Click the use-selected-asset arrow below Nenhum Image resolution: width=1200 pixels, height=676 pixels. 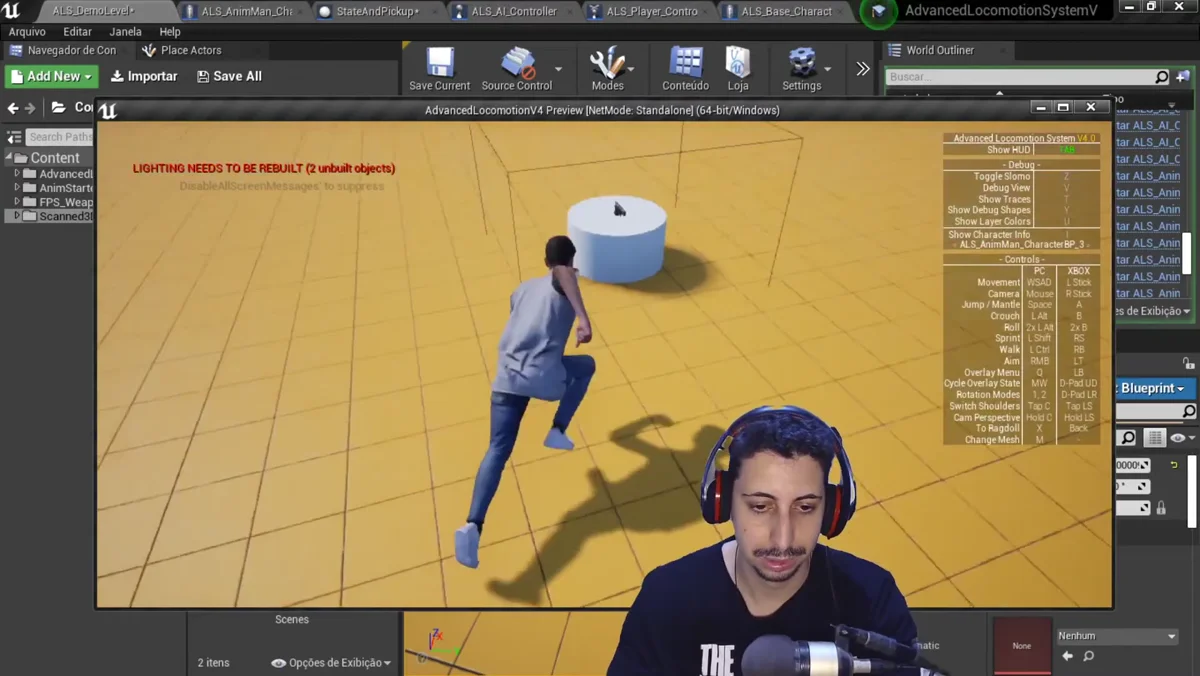click(1067, 656)
